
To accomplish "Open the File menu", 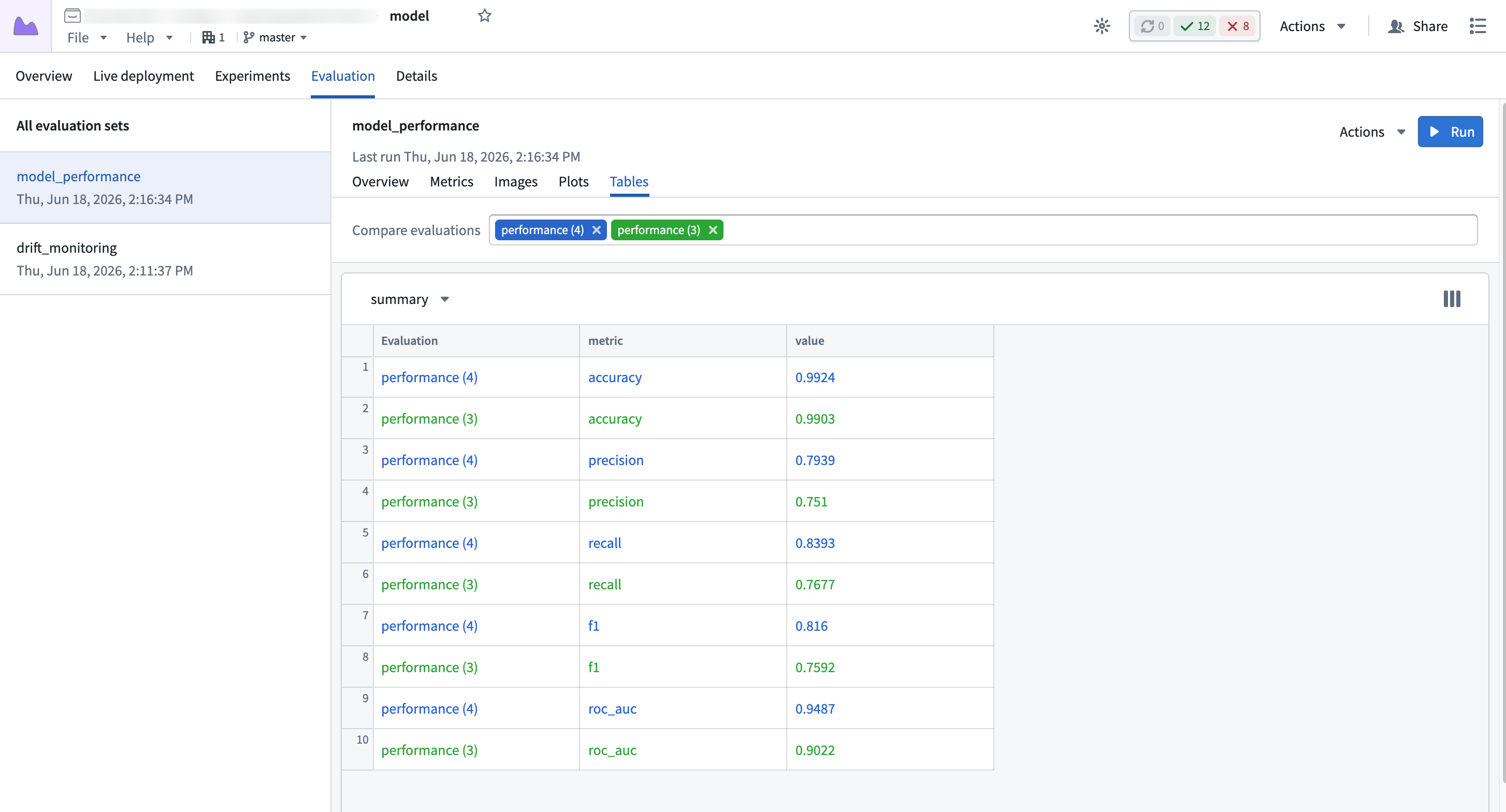I will [x=87, y=37].
